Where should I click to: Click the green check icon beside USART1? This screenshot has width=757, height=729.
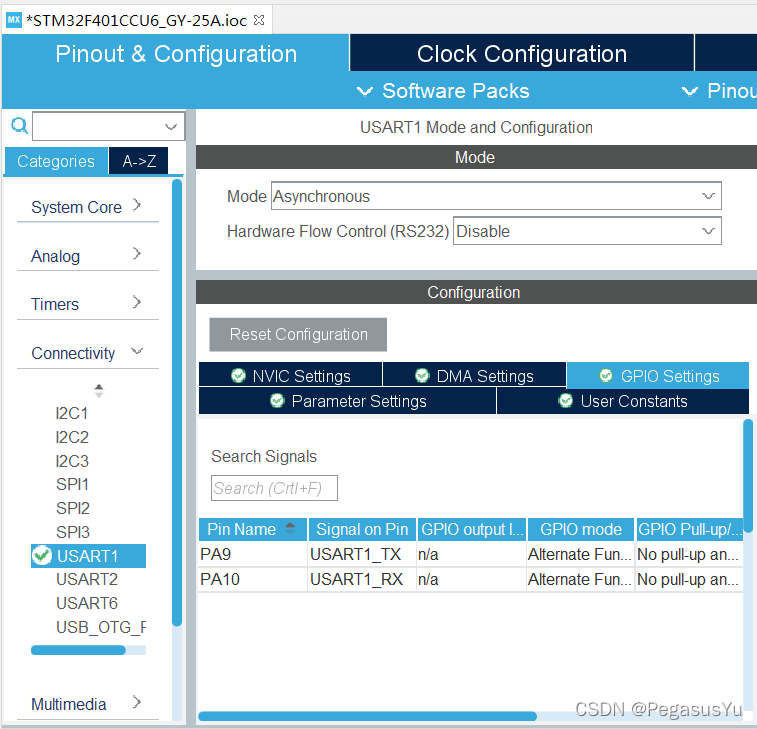[42, 555]
